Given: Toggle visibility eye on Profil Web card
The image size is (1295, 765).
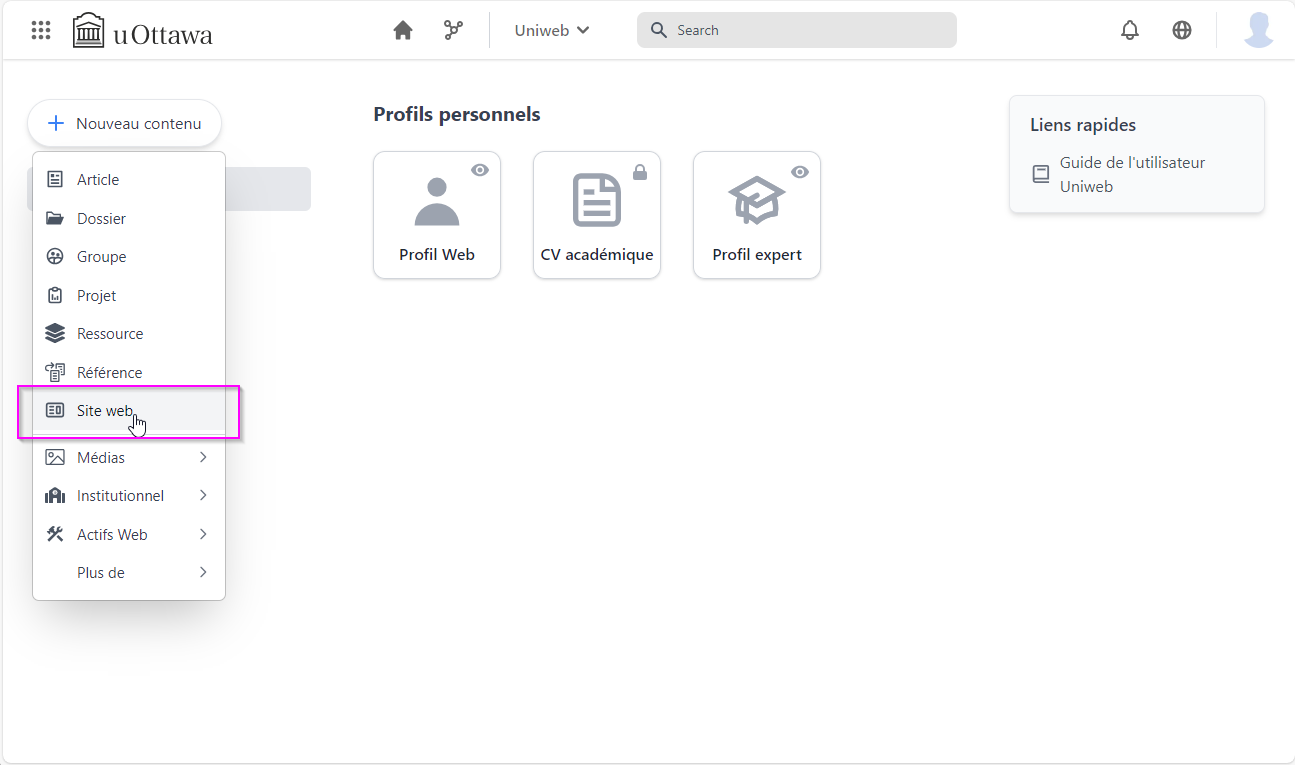Looking at the screenshot, I should (x=480, y=171).
